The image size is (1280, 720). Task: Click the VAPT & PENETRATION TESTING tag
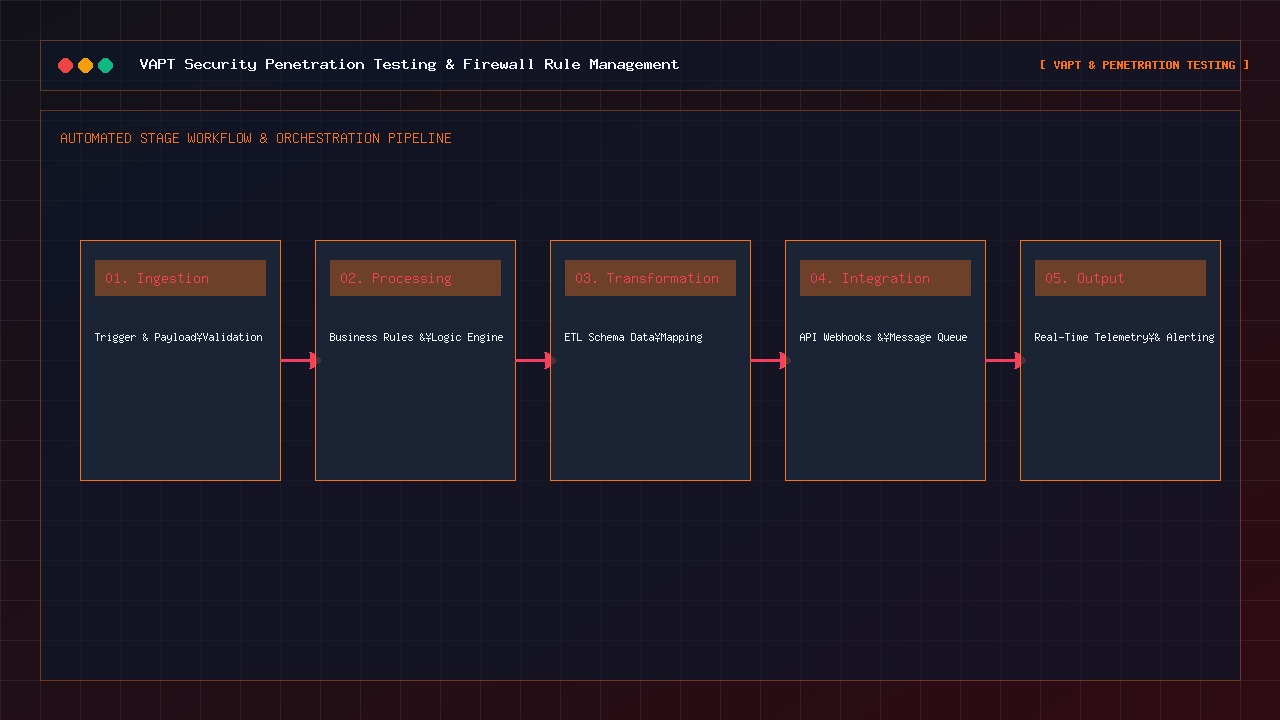click(1144, 65)
